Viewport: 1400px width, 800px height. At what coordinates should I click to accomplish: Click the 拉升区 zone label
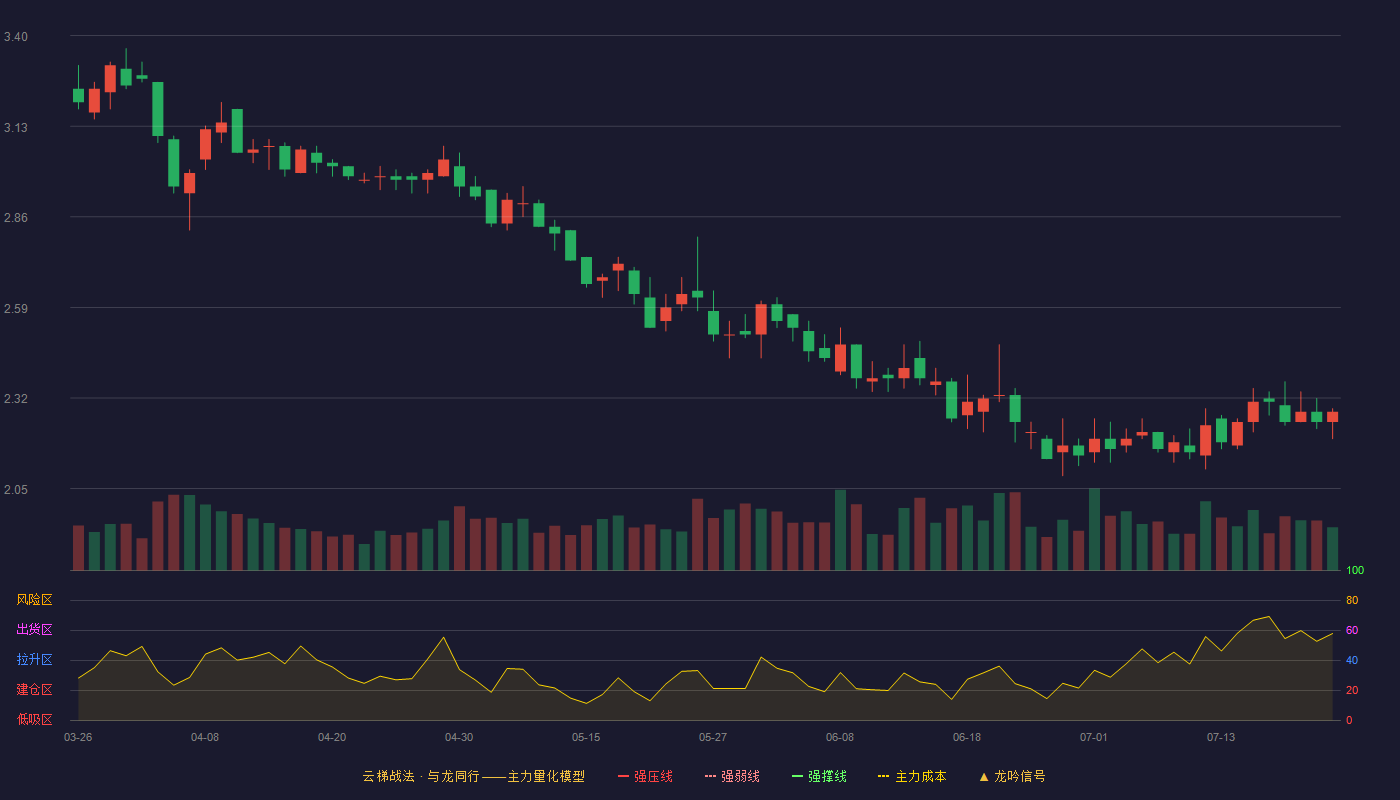pos(34,660)
